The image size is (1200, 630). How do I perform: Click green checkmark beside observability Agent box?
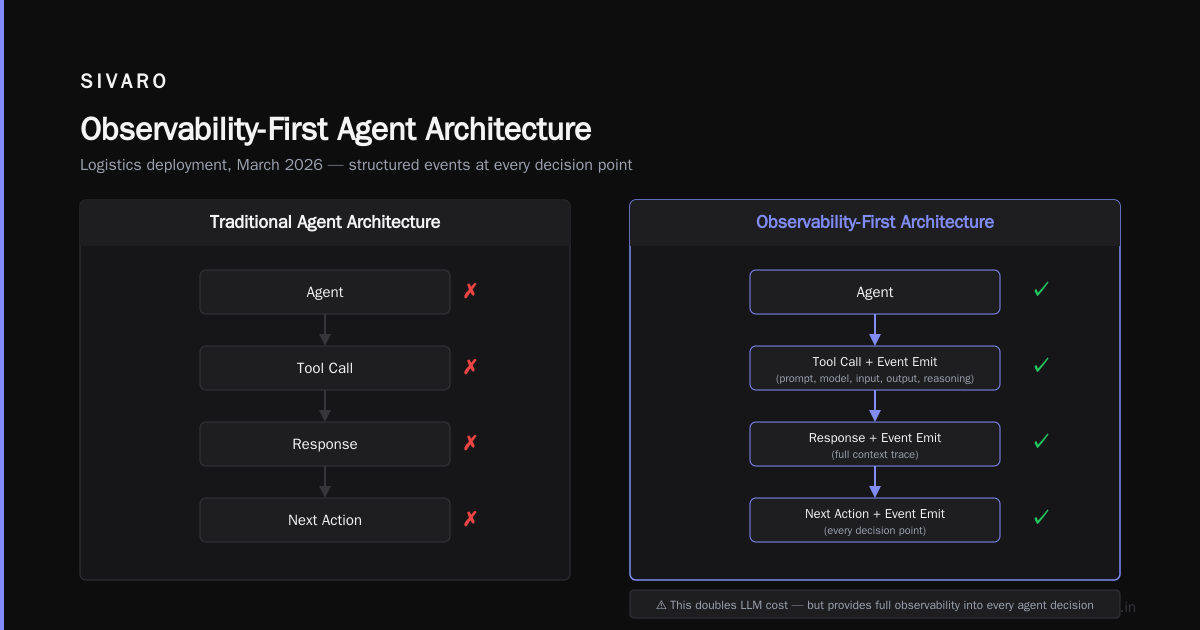point(1040,290)
